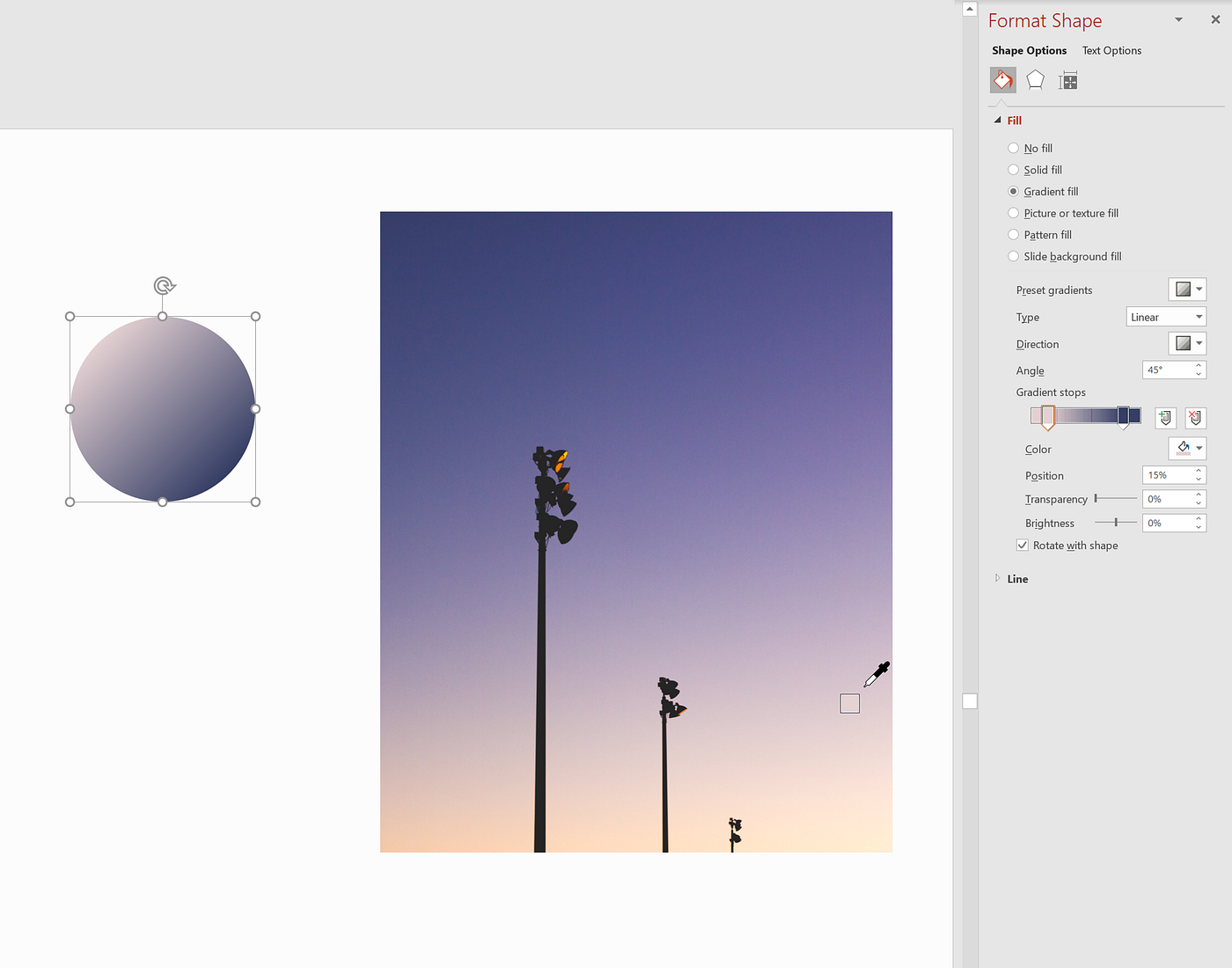The height and width of the screenshot is (968, 1232).
Task: Select the Pattern fill option
Action: tap(1039, 235)
